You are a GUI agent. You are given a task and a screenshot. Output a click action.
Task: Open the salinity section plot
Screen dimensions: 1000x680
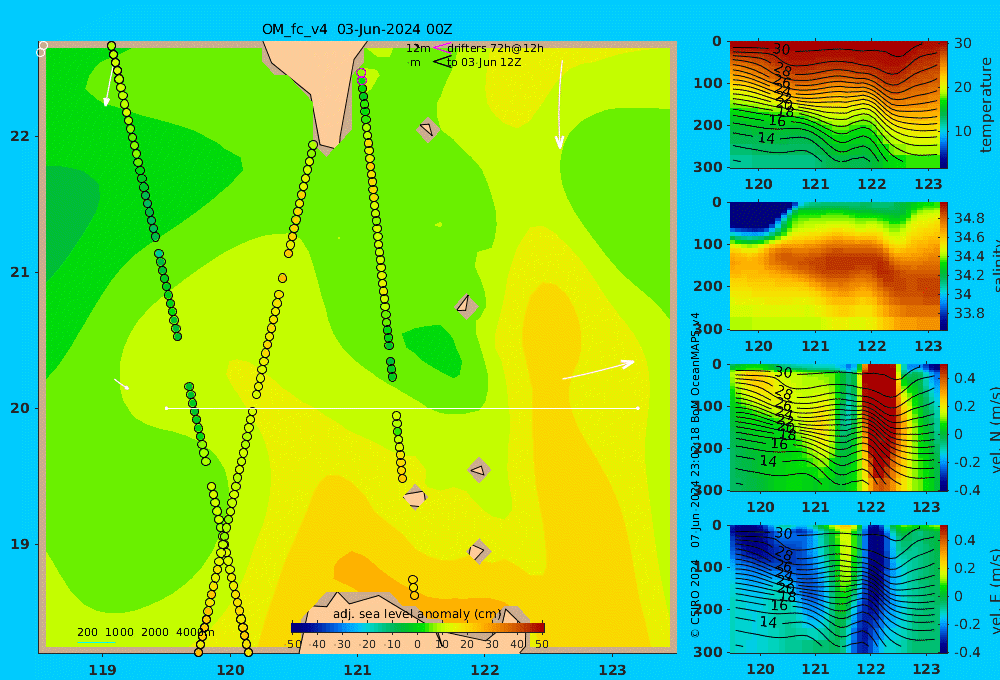click(835, 266)
